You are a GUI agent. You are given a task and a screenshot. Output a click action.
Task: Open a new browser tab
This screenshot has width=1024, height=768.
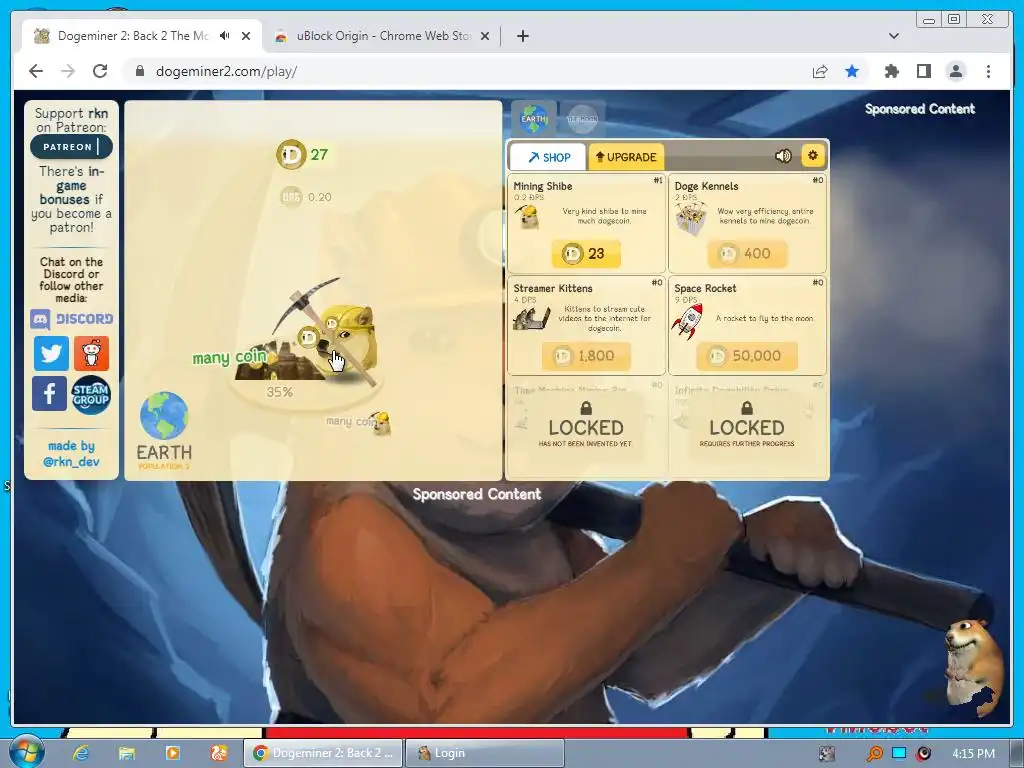click(x=522, y=36)
